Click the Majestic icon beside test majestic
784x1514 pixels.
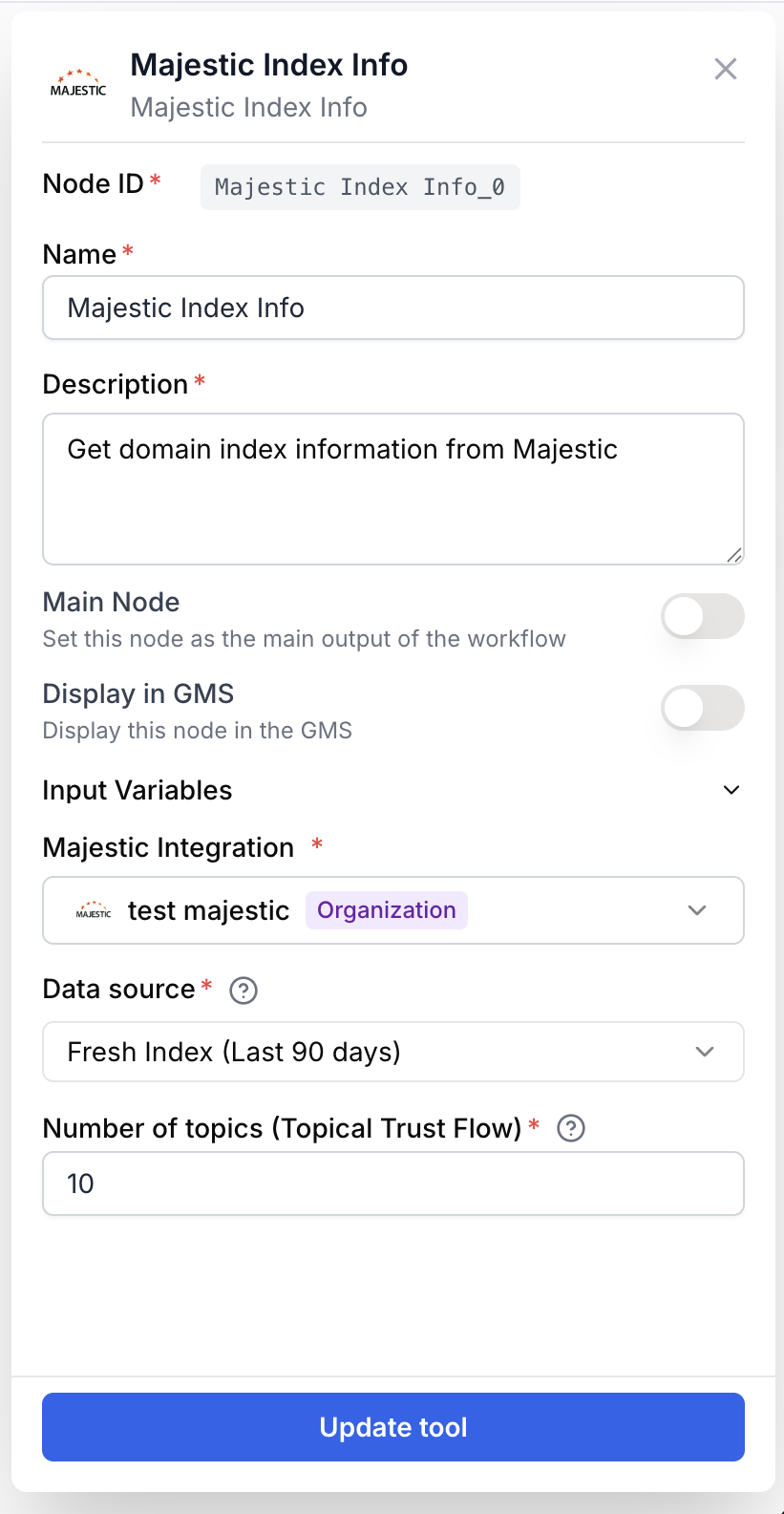[x=94, y=910]
